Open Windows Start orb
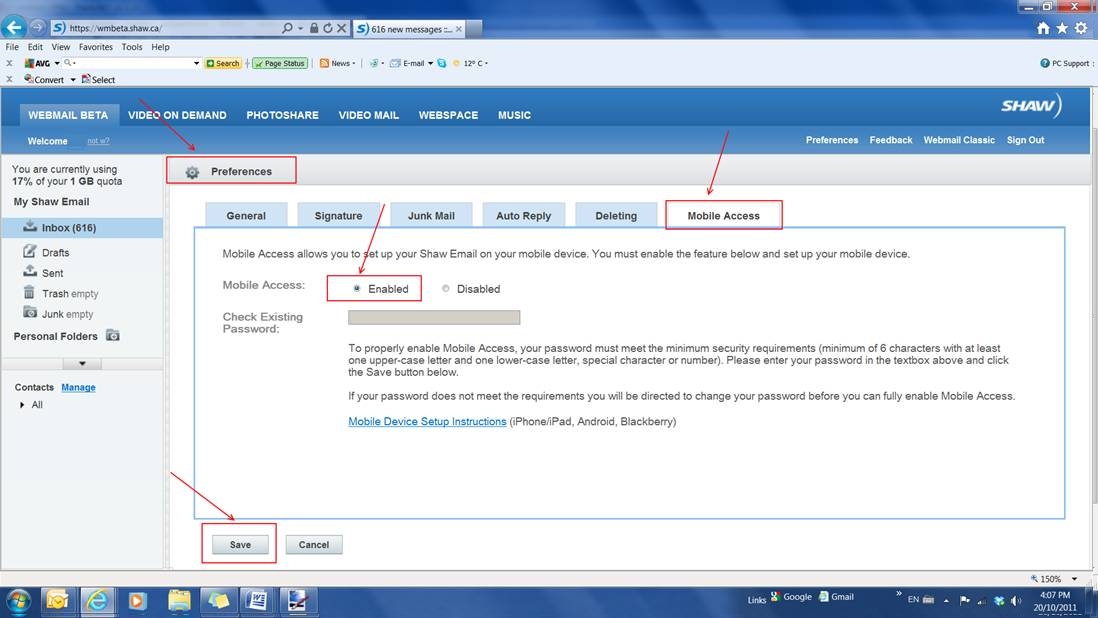Image resolution: width=1098 pixels, height=618 pixels. click(x=18, y=602)
